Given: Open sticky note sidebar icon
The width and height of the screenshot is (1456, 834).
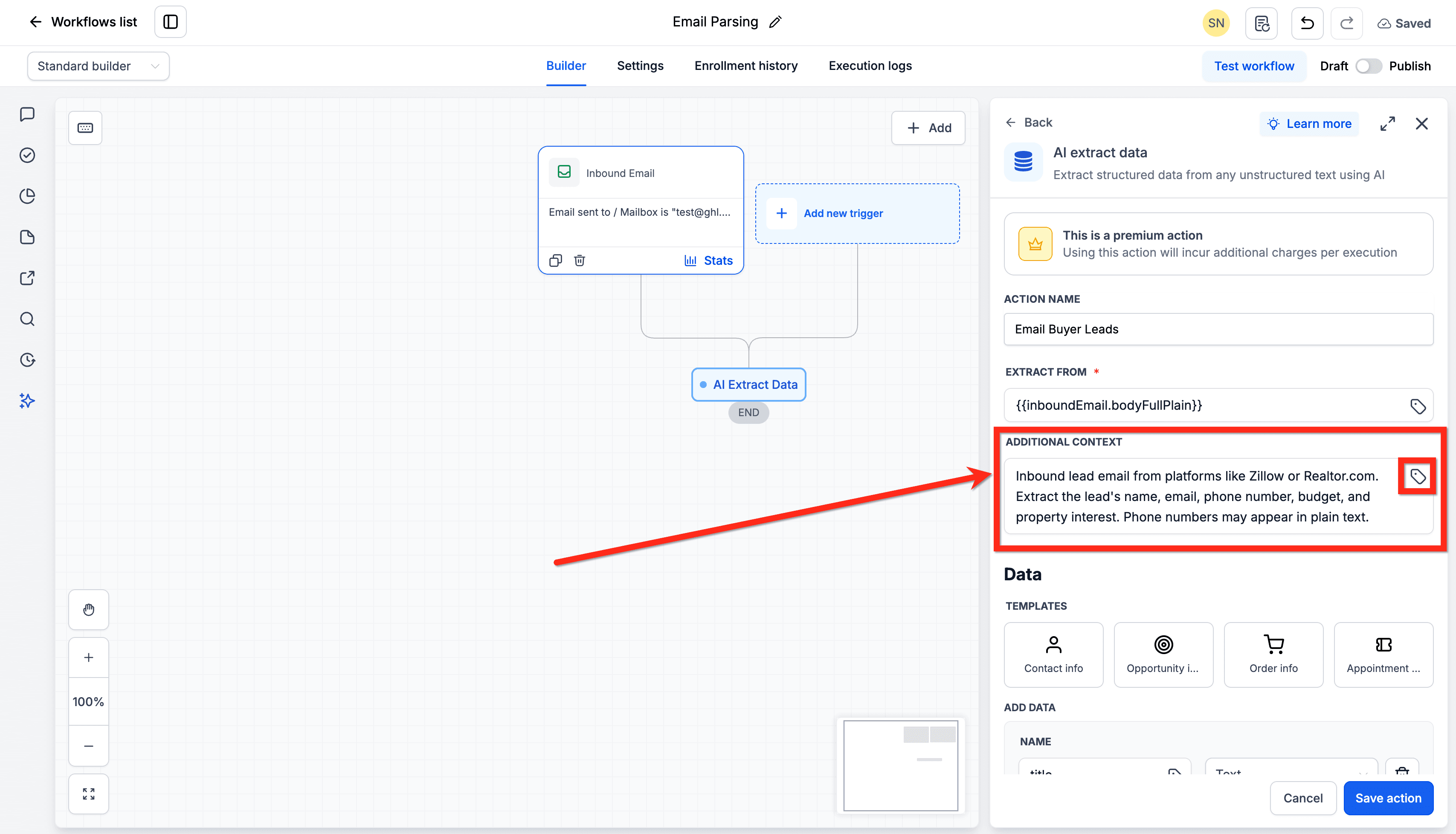Looking at the screenshot, I should (27, 237).
